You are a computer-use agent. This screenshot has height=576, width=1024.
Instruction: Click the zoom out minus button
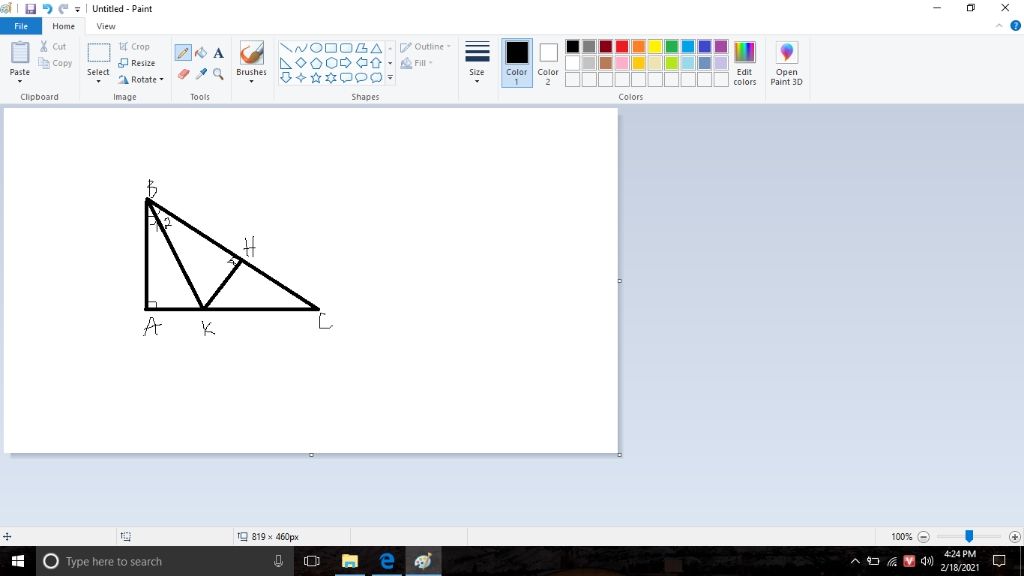coord(923,537)
